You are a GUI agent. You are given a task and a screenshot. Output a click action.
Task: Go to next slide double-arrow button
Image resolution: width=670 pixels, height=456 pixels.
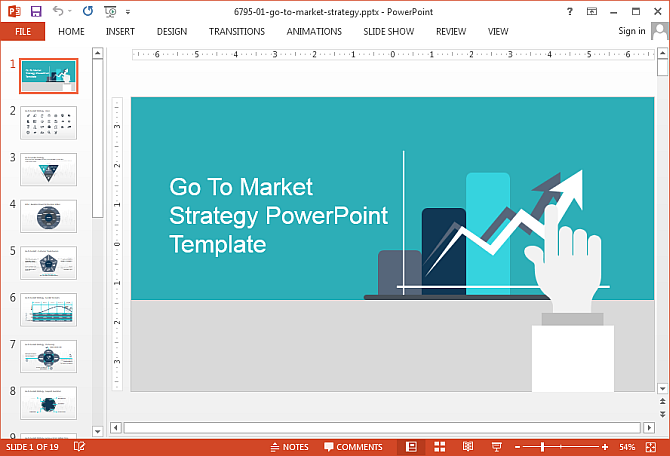point(662,414)
